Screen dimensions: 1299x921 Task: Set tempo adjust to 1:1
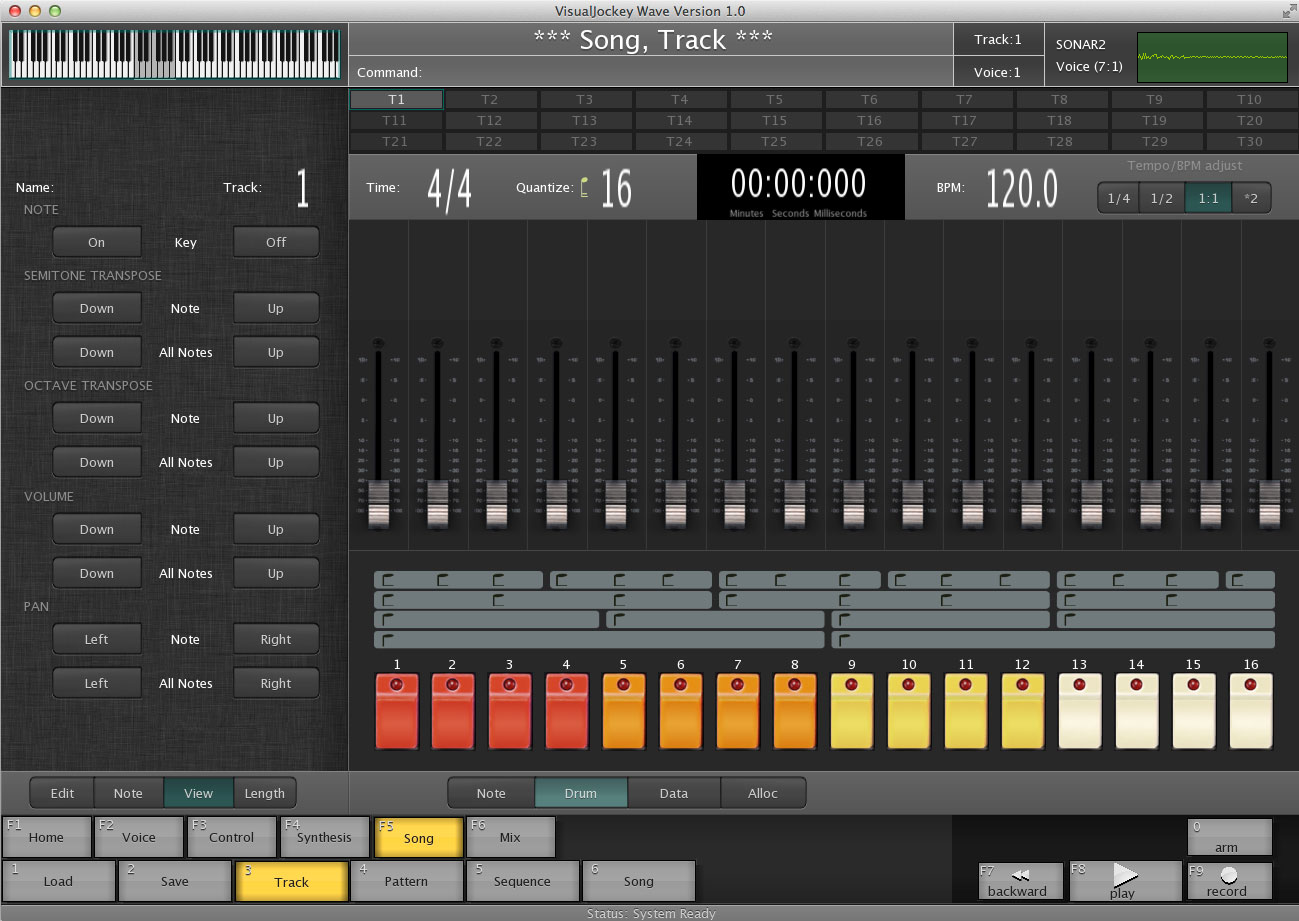click(x=1208, y=198)
